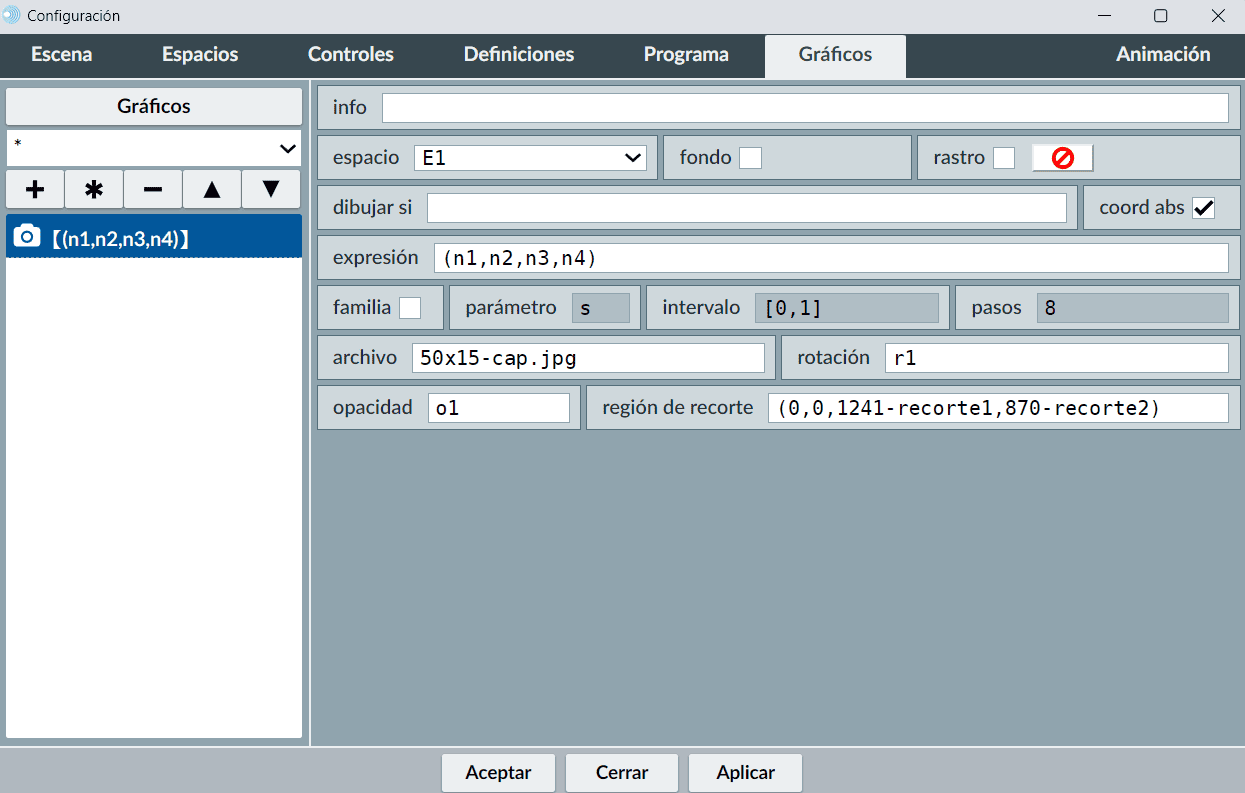The image size is (1245, 793).
Task: Switch to the Controles tab
Action: pos(350,55)
